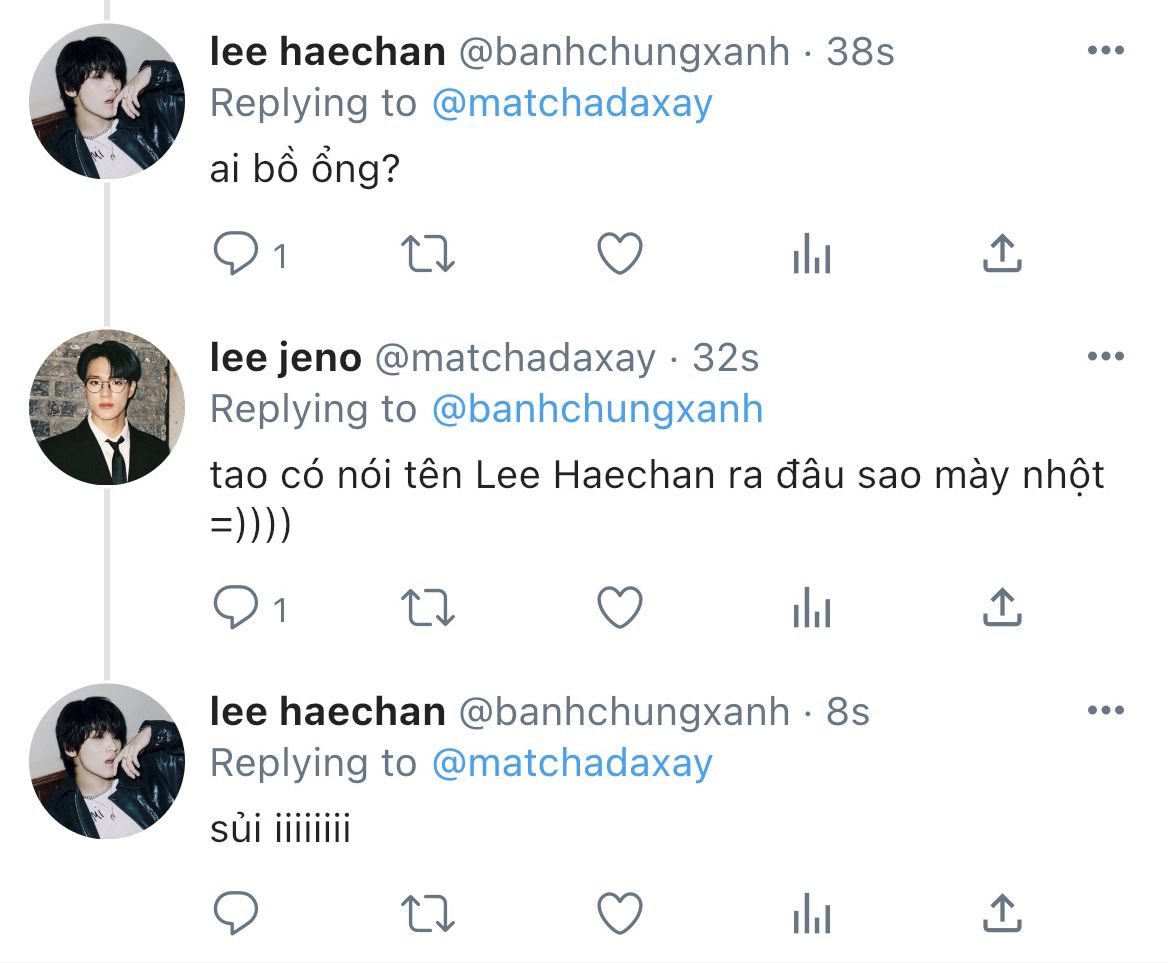Click the lee jeno display name
The height and width of the screenshot is (963, 1168).
pyautogui.click(x=285, y=357)
